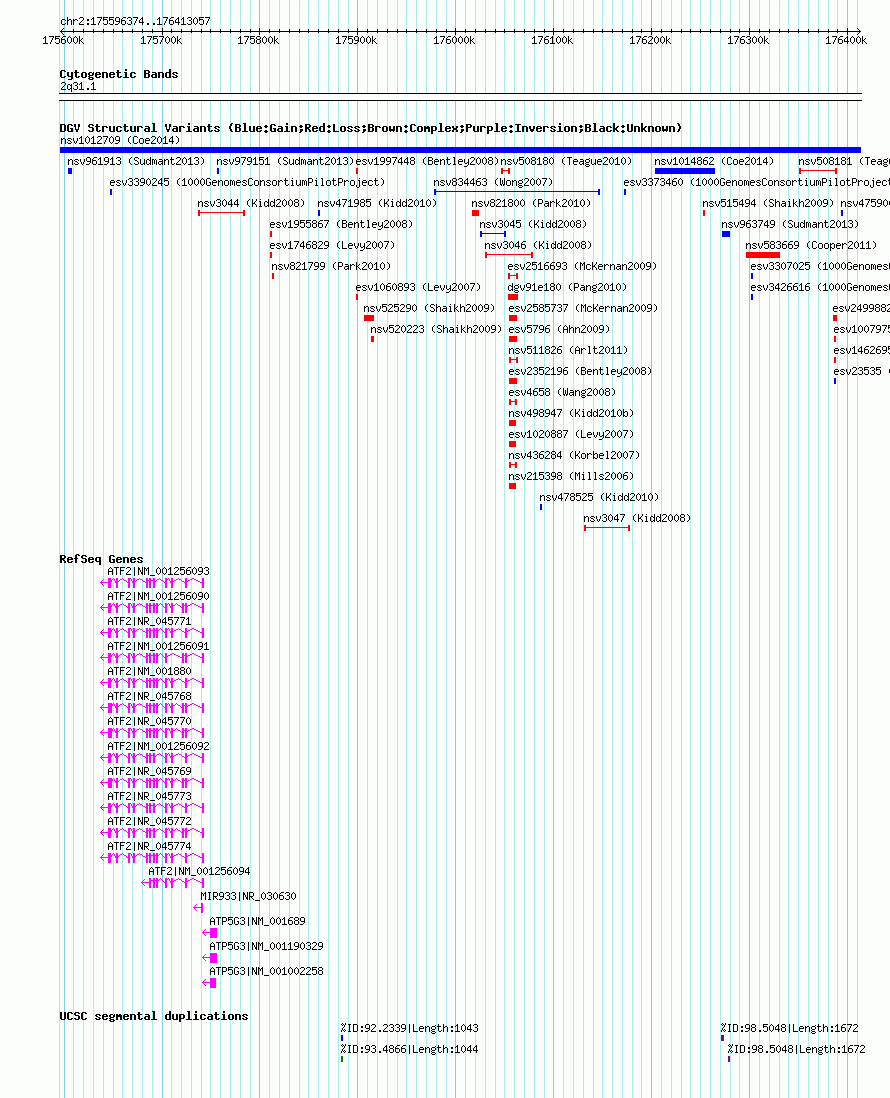Click nsv498947 (Kidd2010b) label

[571, 413]
